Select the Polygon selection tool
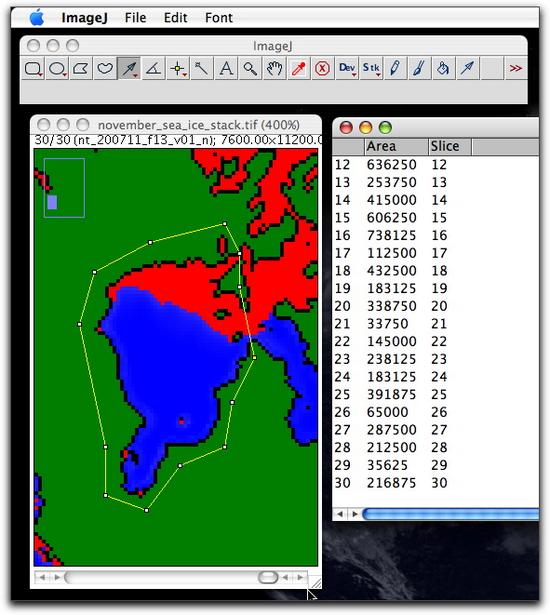The width and height of the screenshot is (550, 615). click(81, 69)
